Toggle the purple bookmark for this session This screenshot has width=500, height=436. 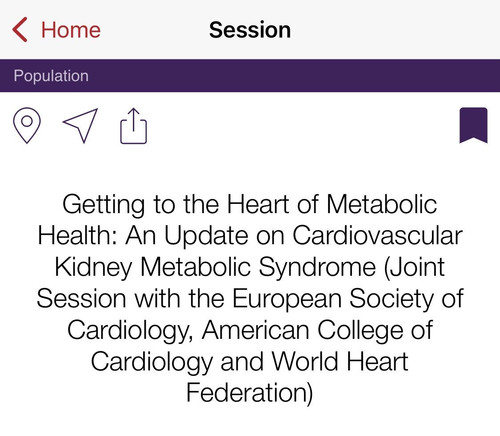tap(473, 125)
